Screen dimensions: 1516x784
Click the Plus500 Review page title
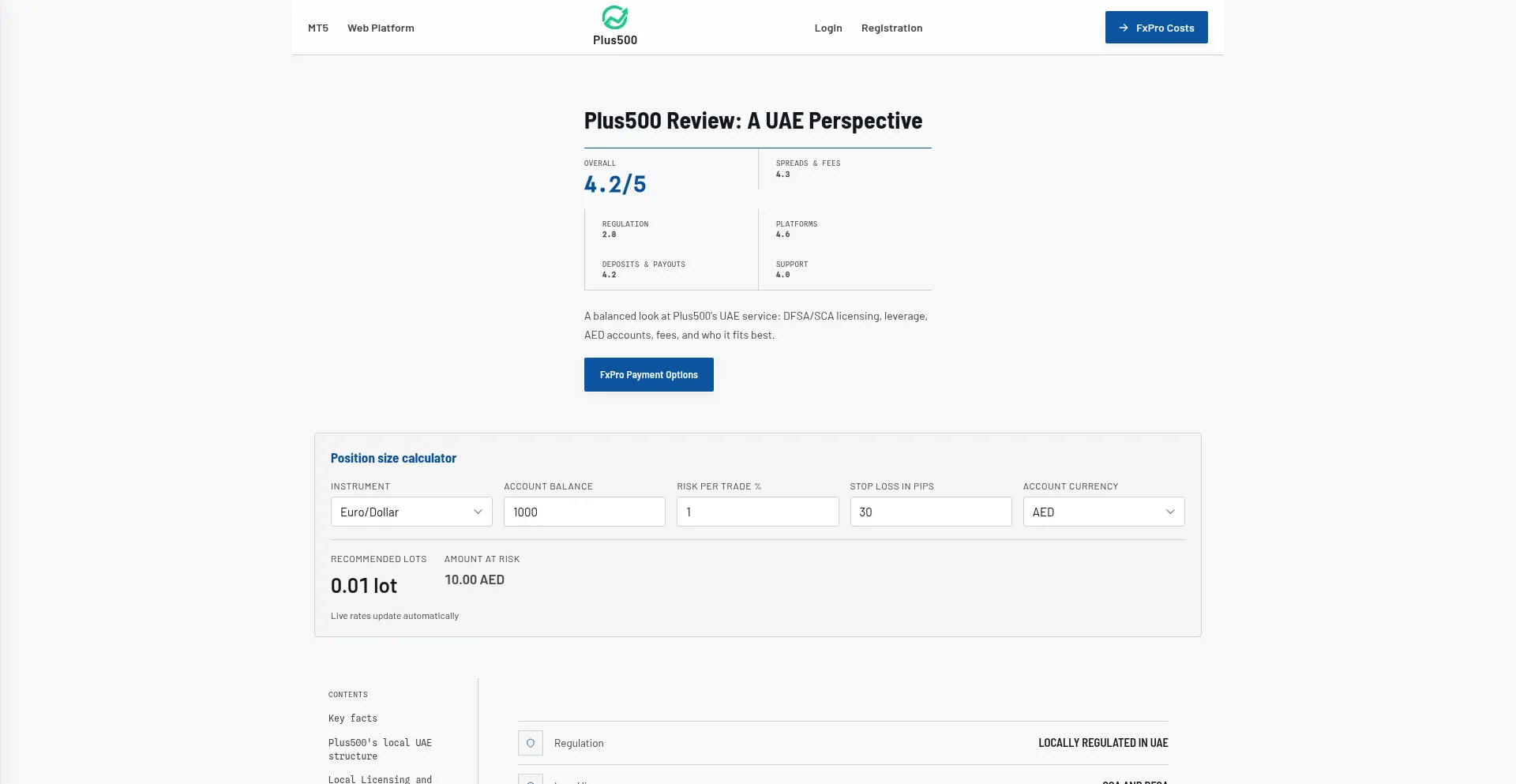coord(753,121)
